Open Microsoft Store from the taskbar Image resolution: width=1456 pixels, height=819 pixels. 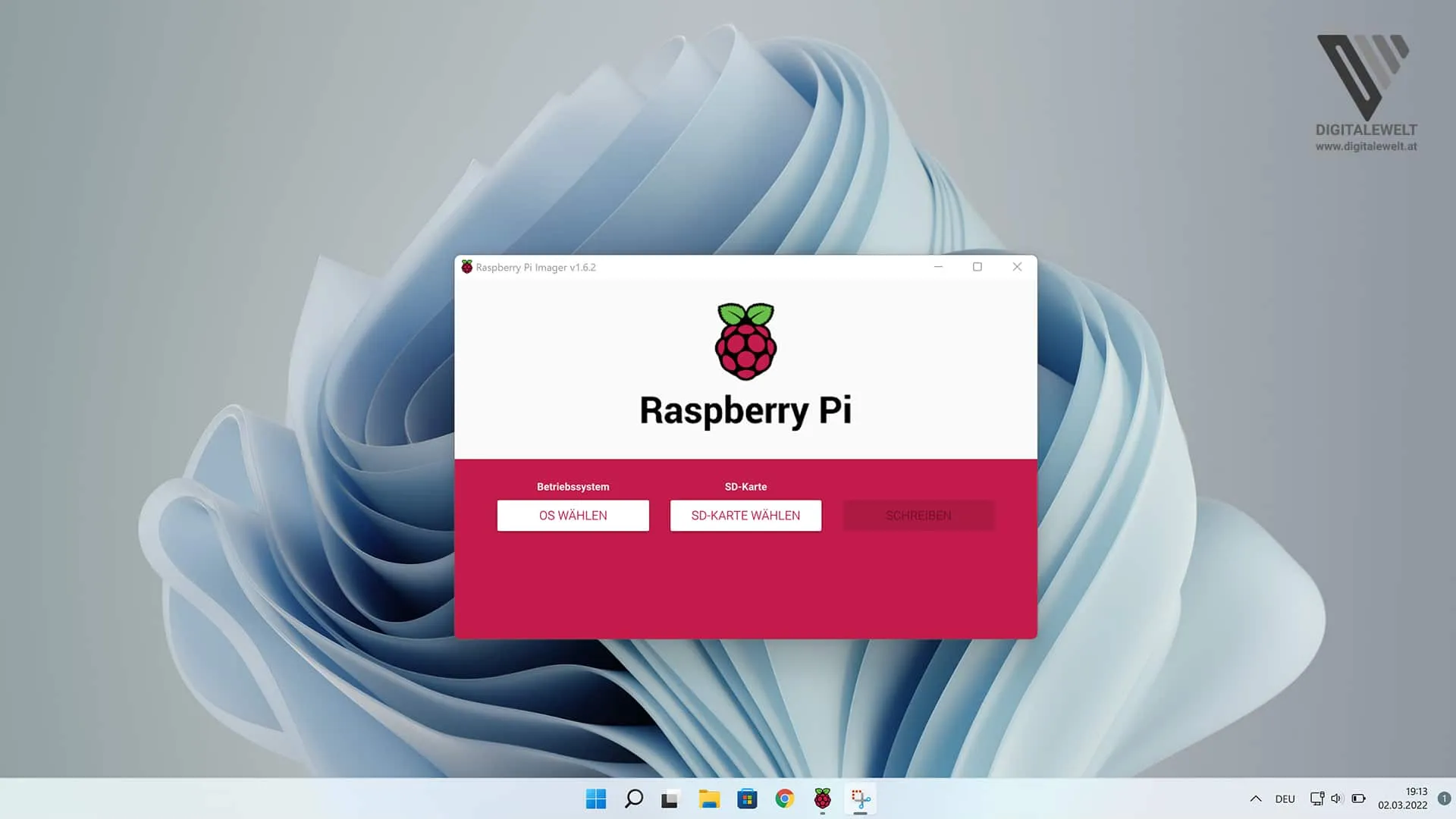pyautogui.click(x=747, y=799)
